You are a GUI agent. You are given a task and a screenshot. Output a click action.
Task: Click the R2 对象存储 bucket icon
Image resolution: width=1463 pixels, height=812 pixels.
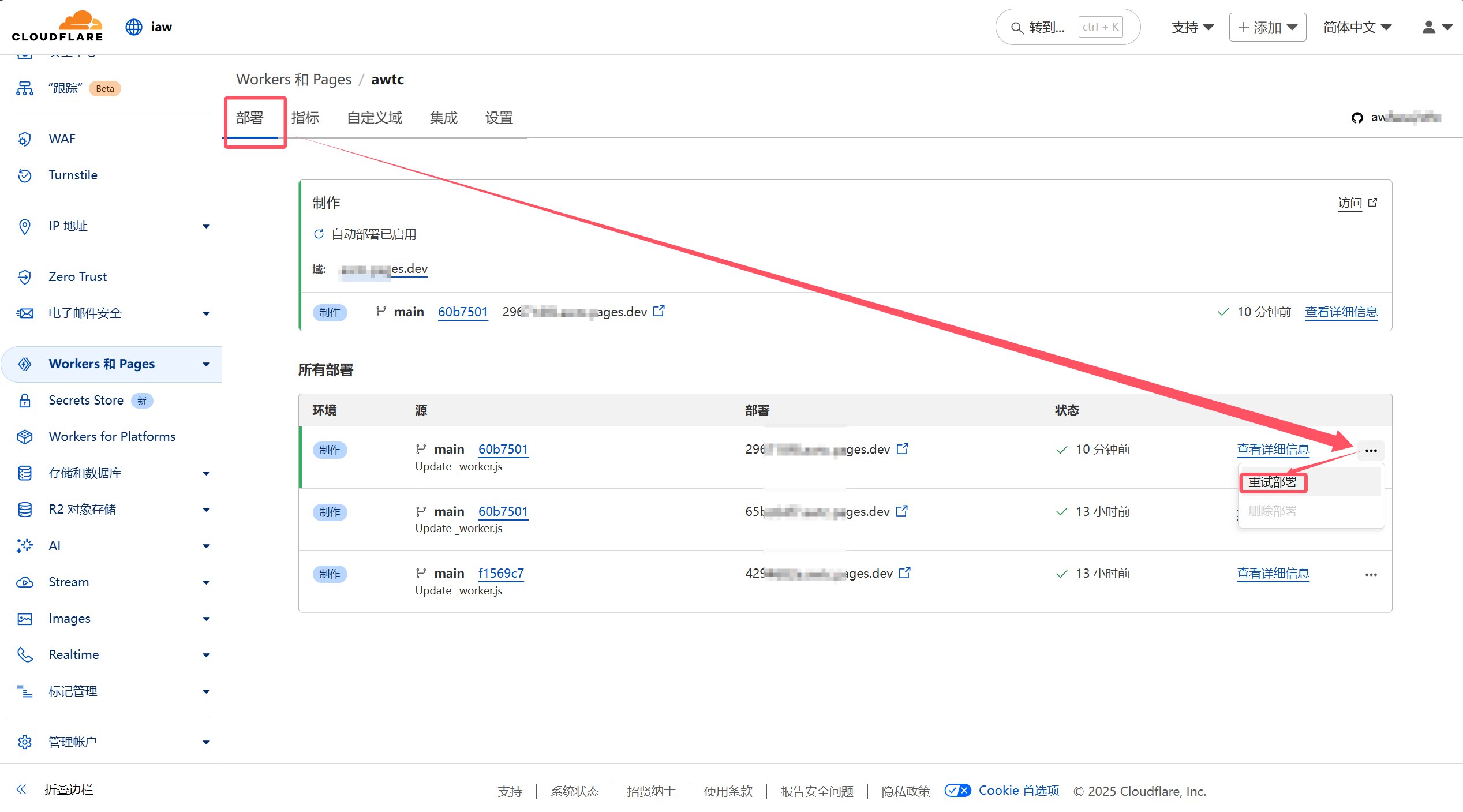pyautogui.click(x=25, y=510)
